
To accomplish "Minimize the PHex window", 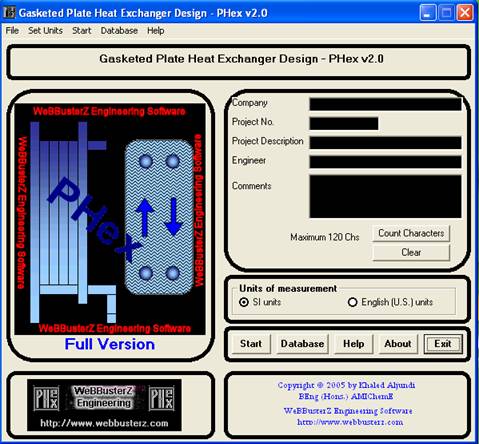I will coord(428,13).
